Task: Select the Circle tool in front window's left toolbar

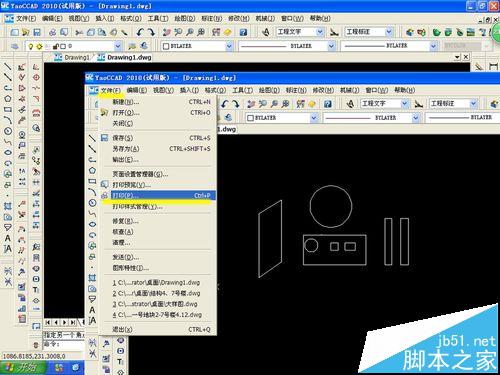Action: click(x=92, y=203)
